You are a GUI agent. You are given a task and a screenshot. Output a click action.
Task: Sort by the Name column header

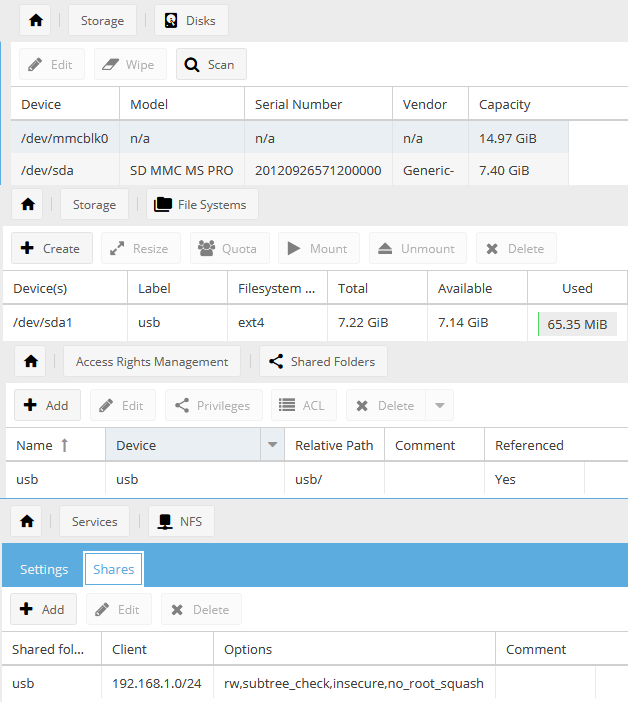[x=42, y=446]
